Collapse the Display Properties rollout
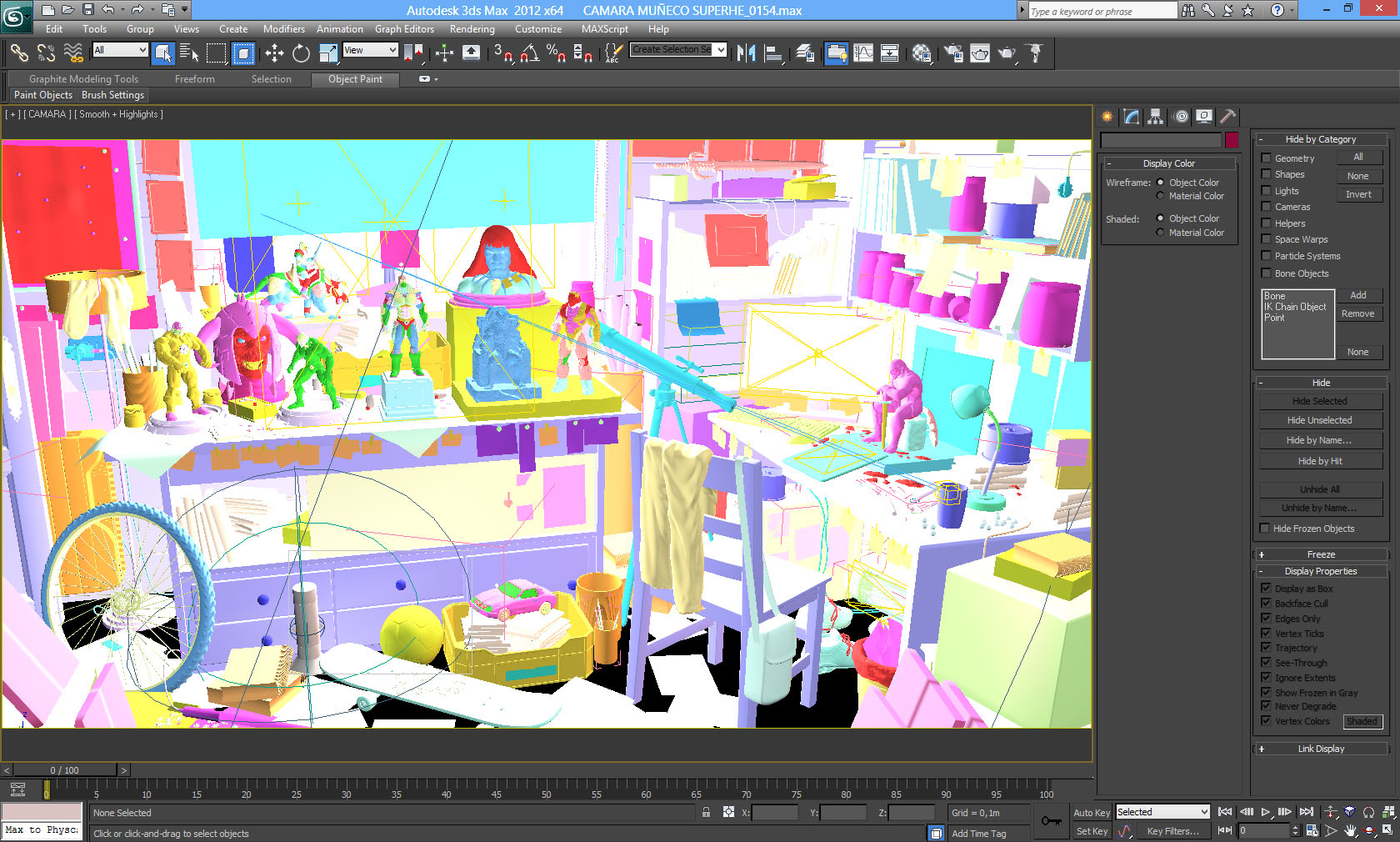 tap(1320, 571)
